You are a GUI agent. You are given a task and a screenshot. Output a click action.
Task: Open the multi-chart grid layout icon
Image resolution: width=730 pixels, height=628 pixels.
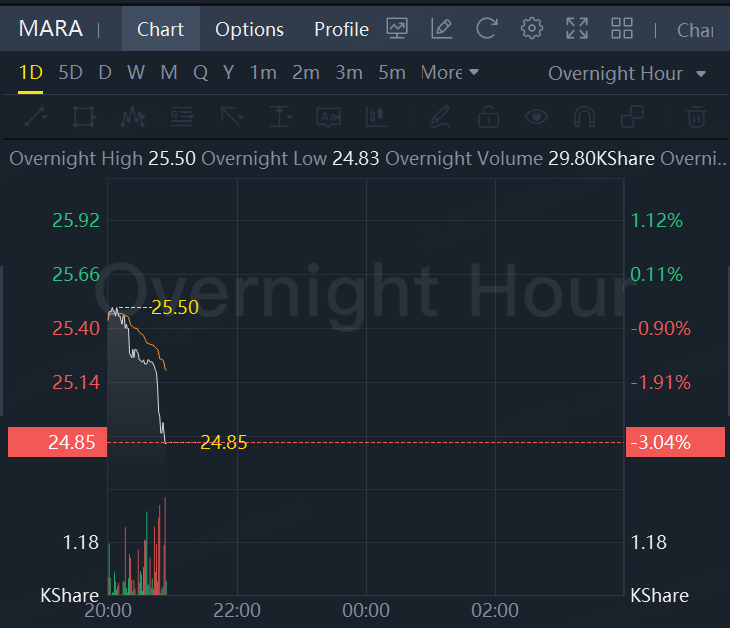622,29
